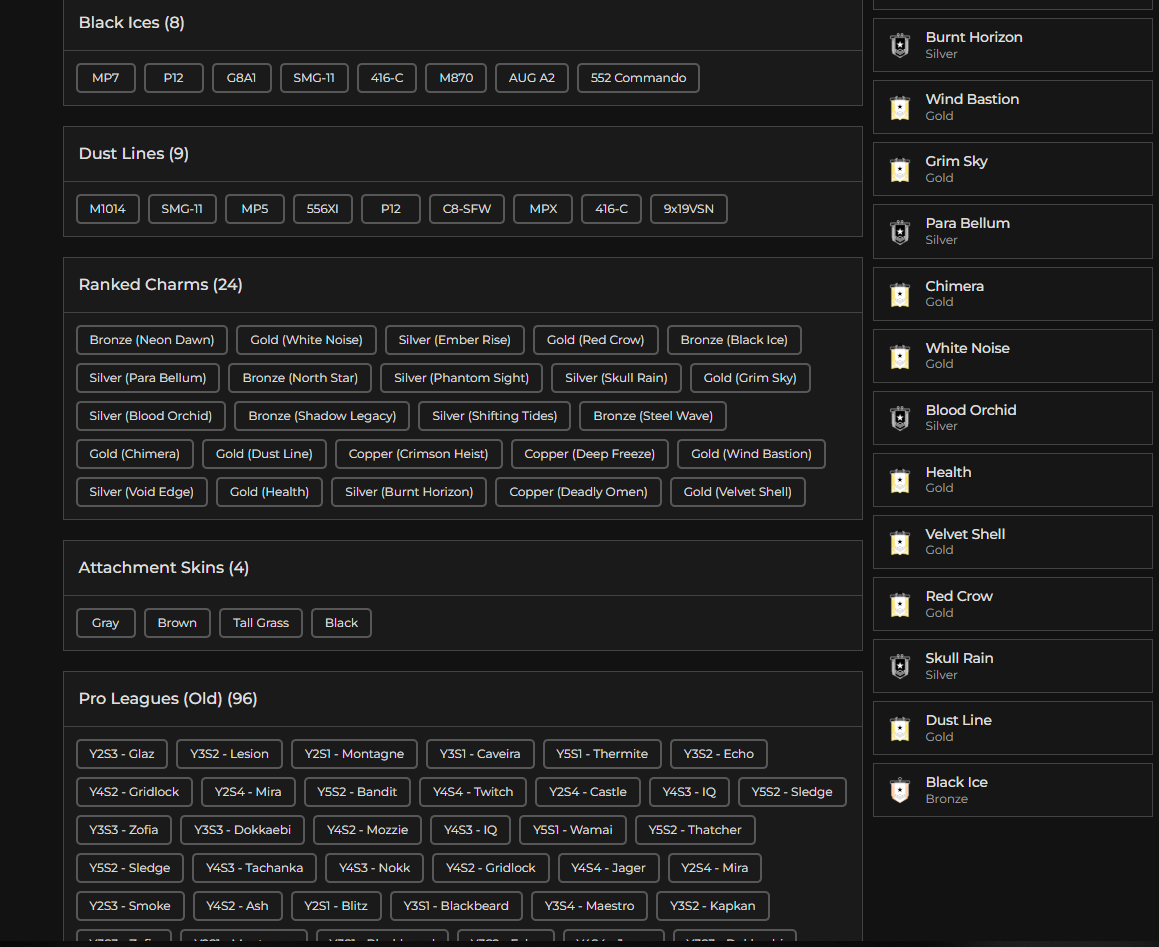
Task: Select the G8A1 Black Ice tag
Action: click(242, 78)
